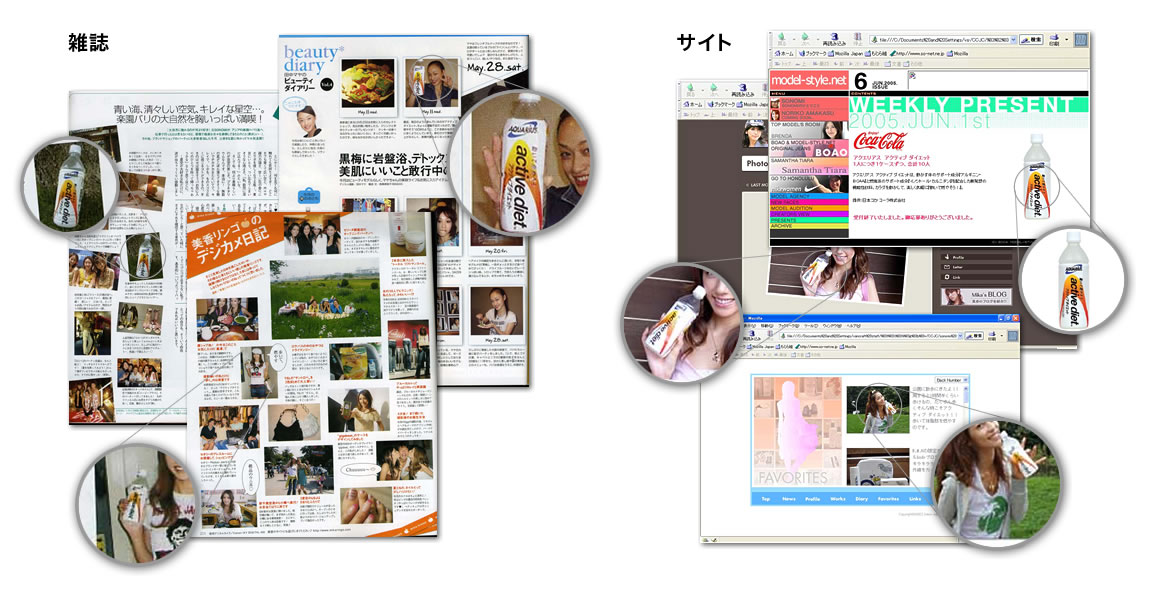Image resolution: width=1150 pixels, height=591 pixels.
Task: Click print icon in bottom Mozilla window
Action: pos(992,335)
